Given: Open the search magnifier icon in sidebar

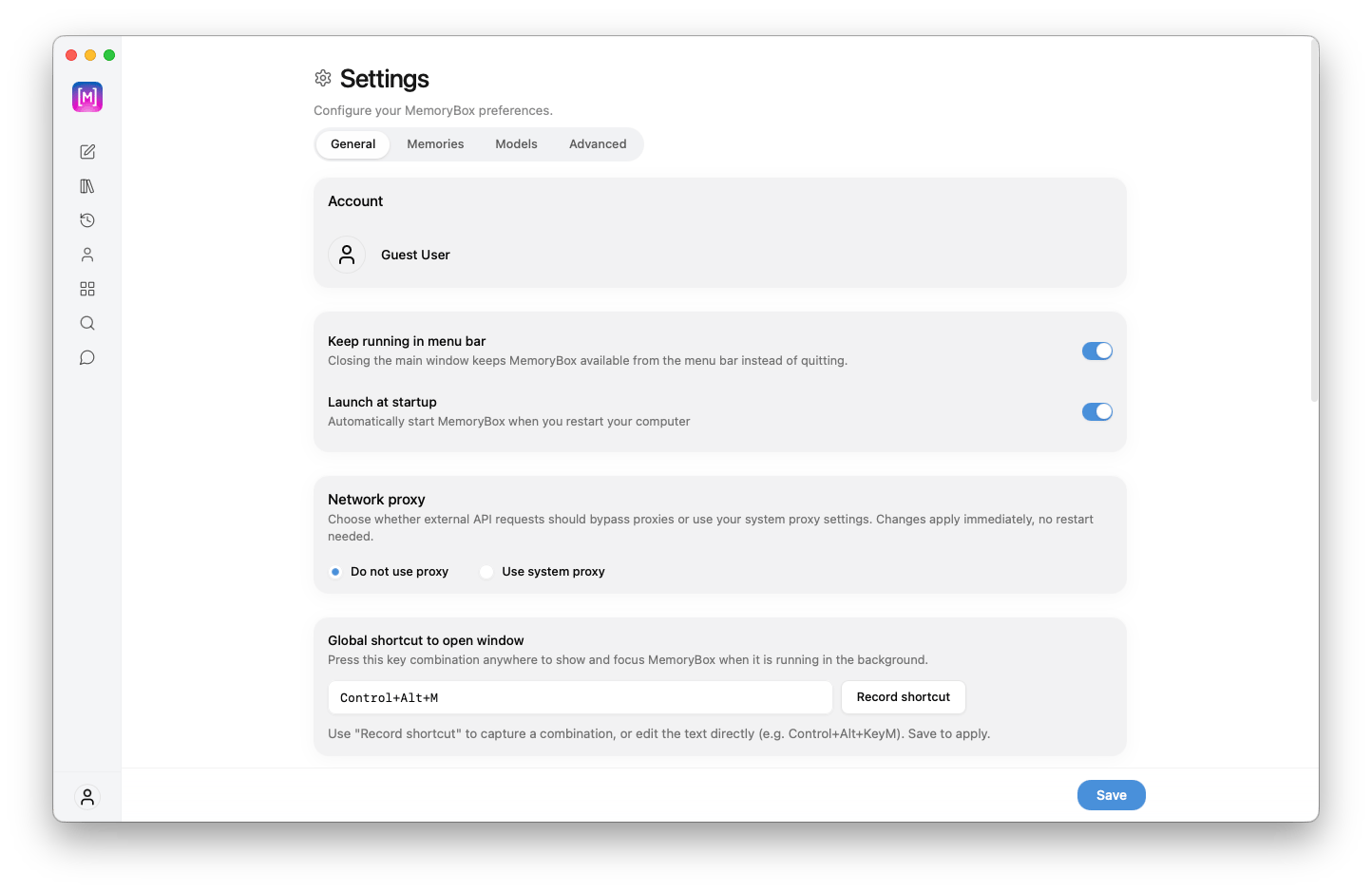Looking at the screenshot, I should pyautogui.click(x=87, y=323).
